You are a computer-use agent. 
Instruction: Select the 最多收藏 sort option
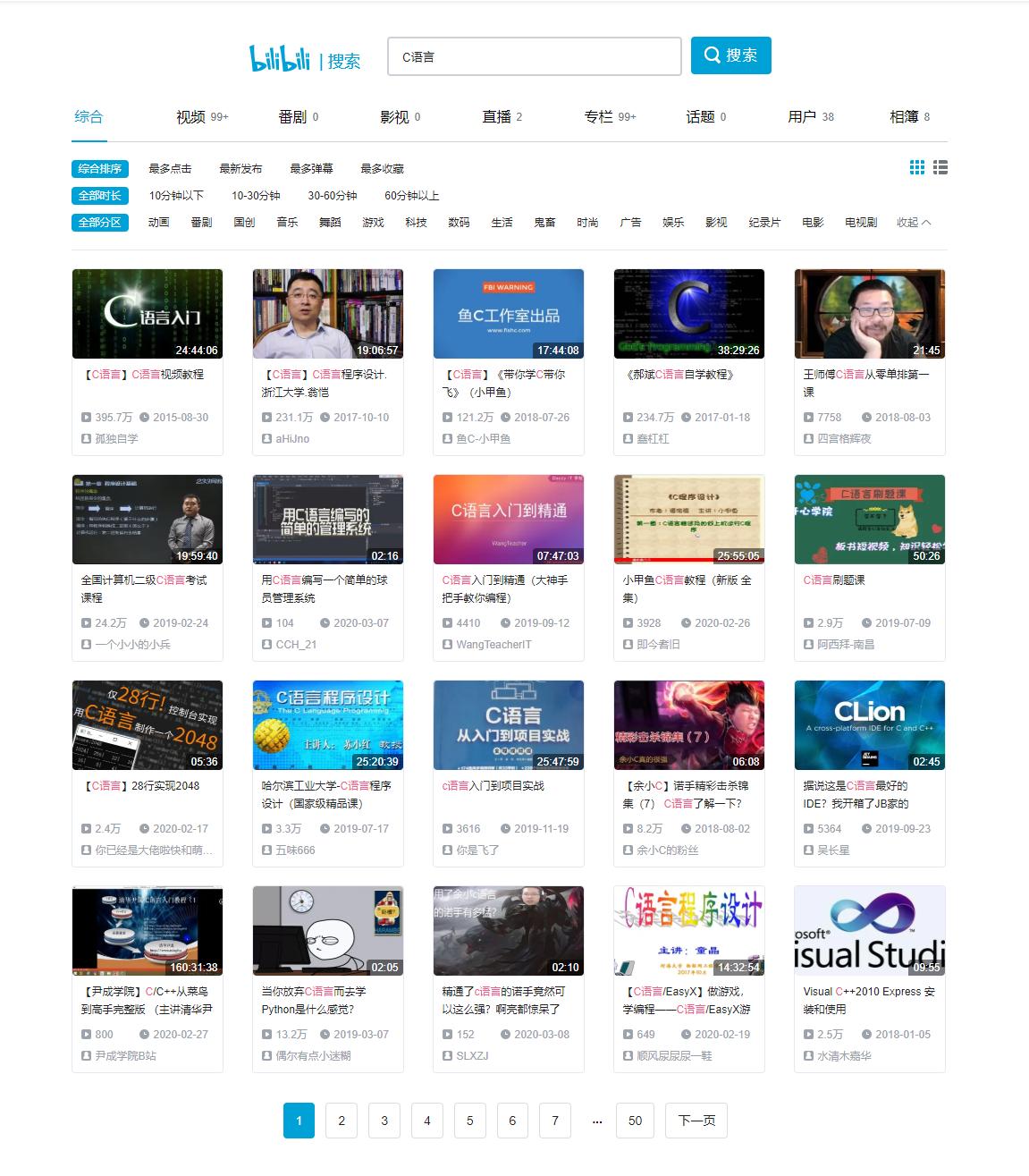[381, 167]
